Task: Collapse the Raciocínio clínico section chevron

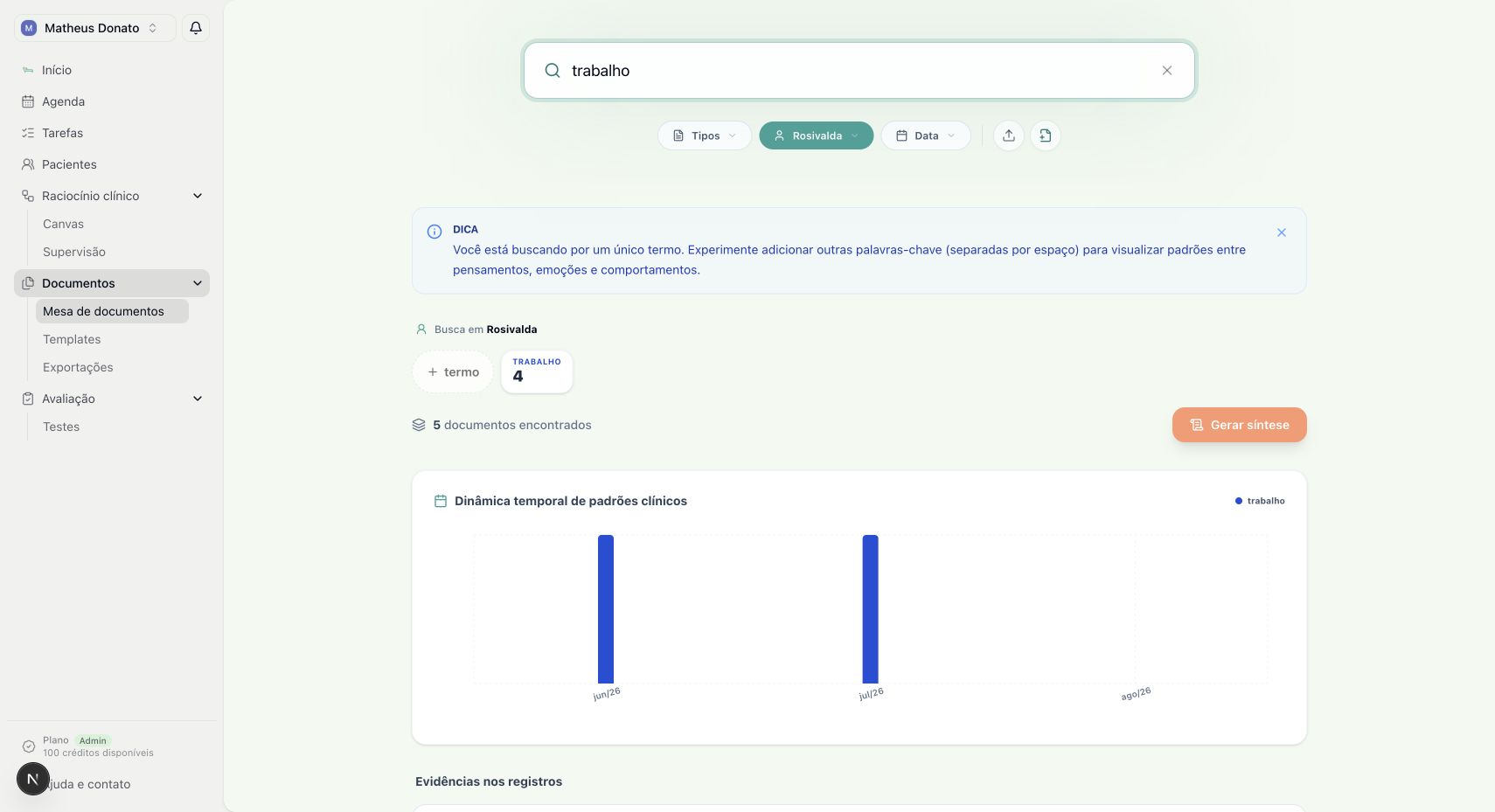Action: click(x=198, y=196)
